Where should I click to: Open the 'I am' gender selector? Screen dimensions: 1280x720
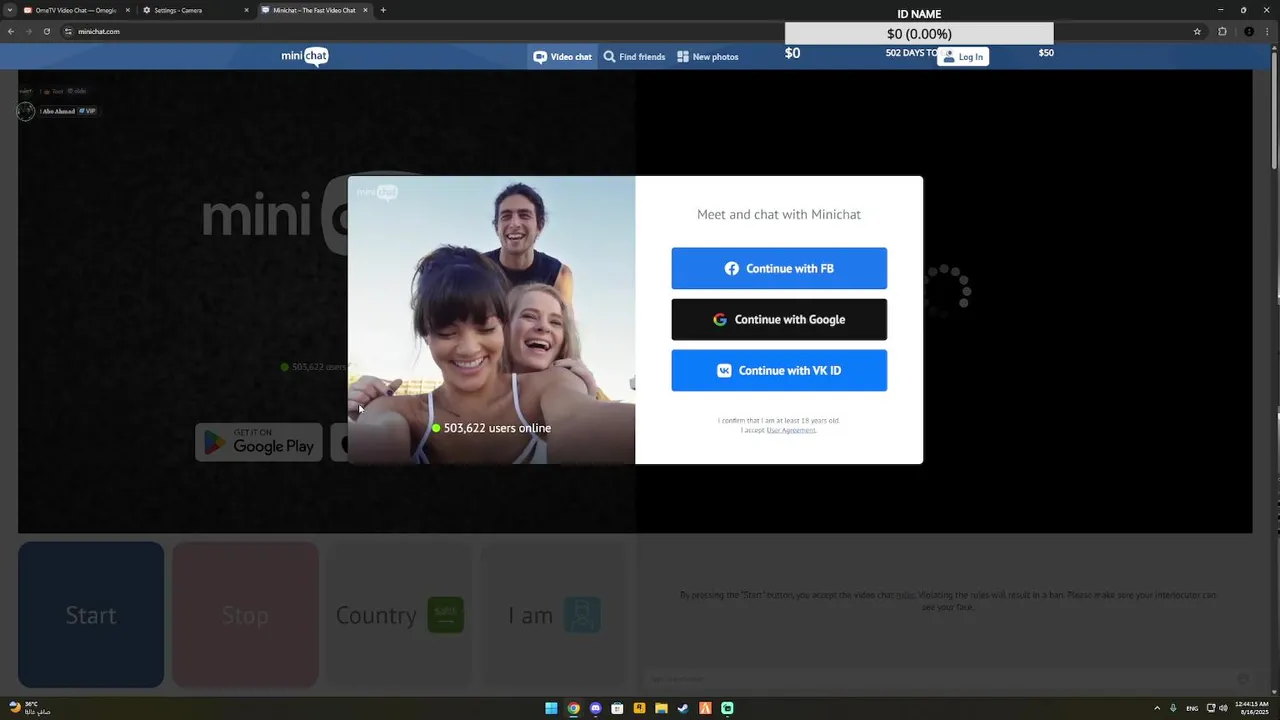(553, 615)
